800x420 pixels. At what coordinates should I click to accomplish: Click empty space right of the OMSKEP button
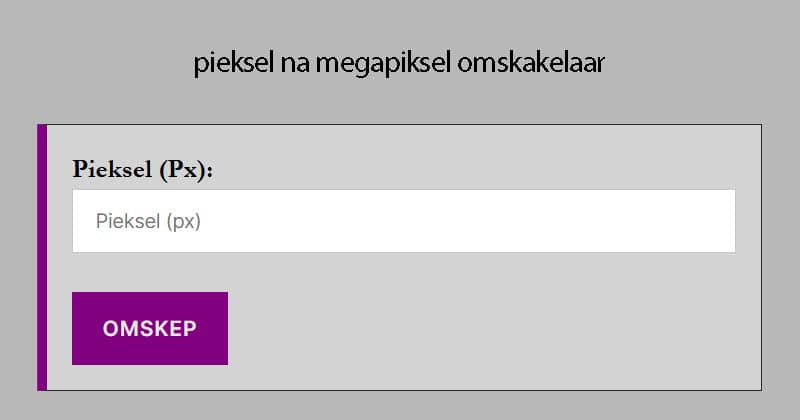coord(480,329)
